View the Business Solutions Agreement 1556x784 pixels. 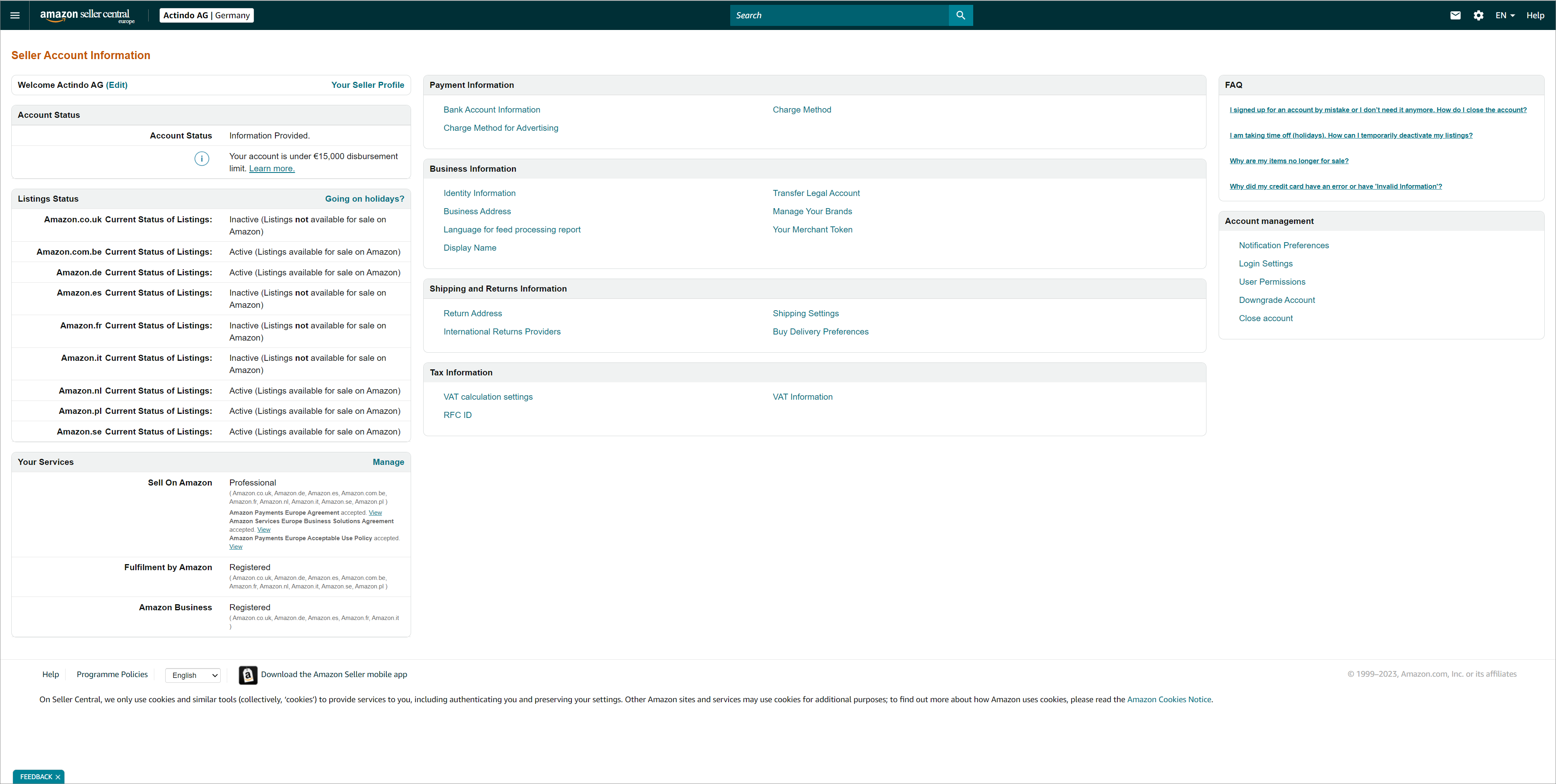click(264, 530)
